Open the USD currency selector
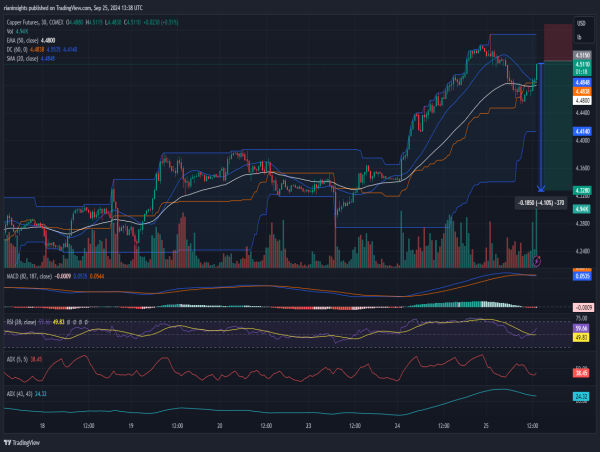This screenshot has height=452, width=600. (x=581, y=23)
